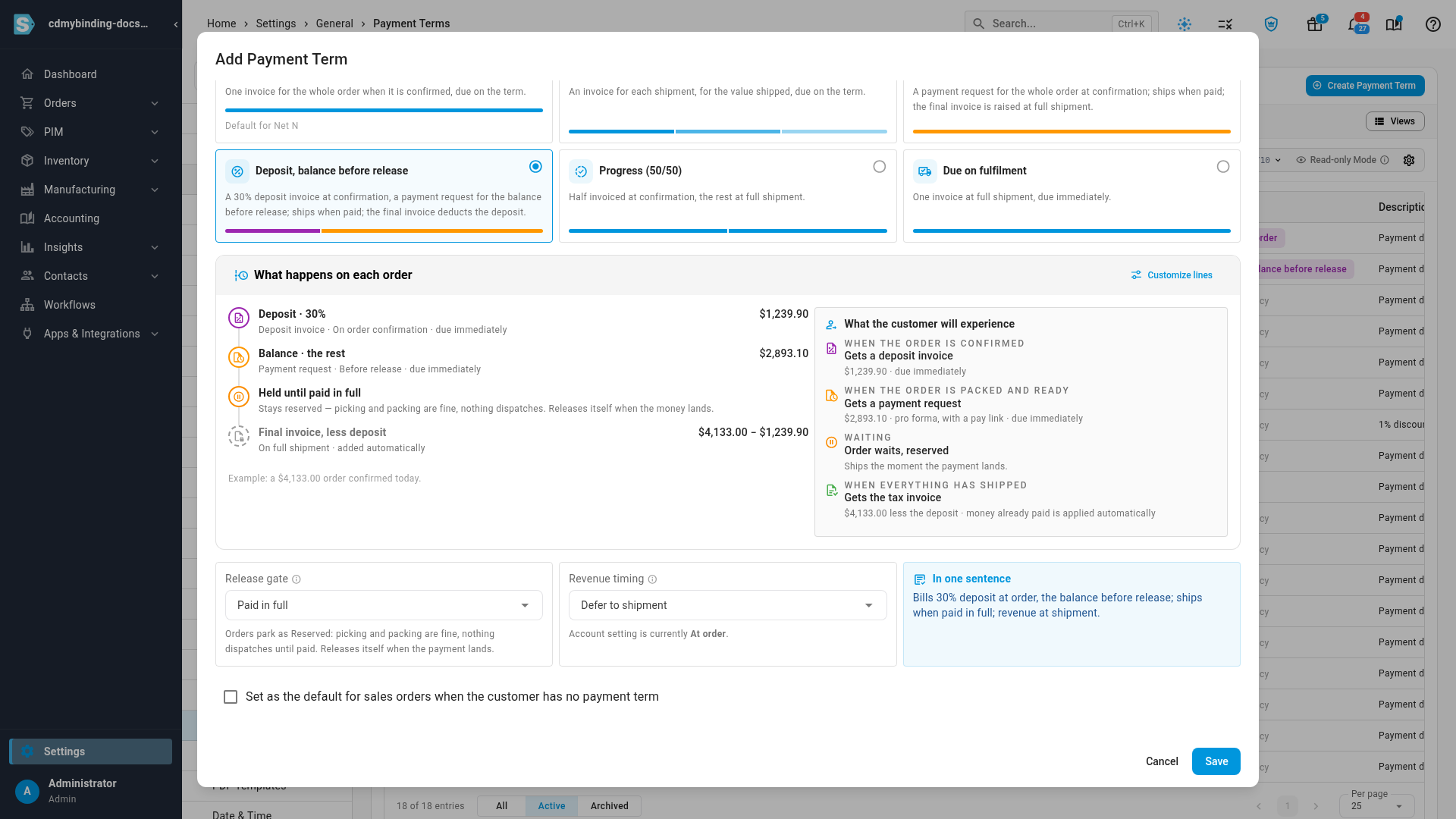This screenshot has width=1456, height=819.
Task: Expand the PIM menu chevron
Action: pos(155,132)
